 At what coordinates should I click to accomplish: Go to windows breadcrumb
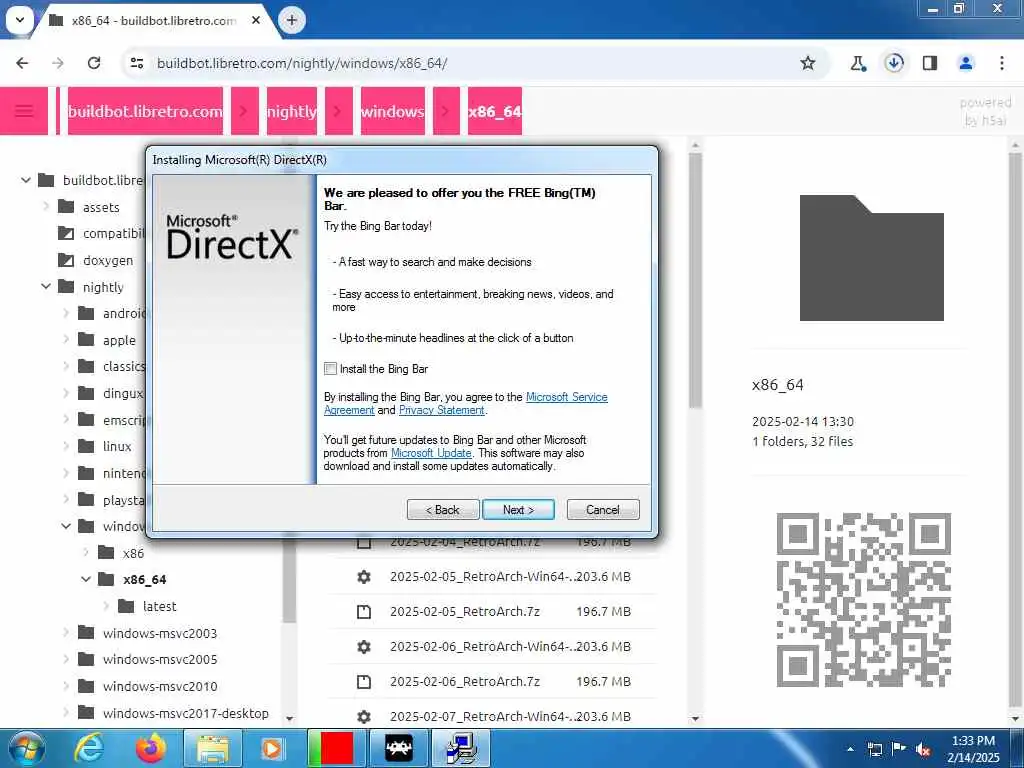[392, 111]
